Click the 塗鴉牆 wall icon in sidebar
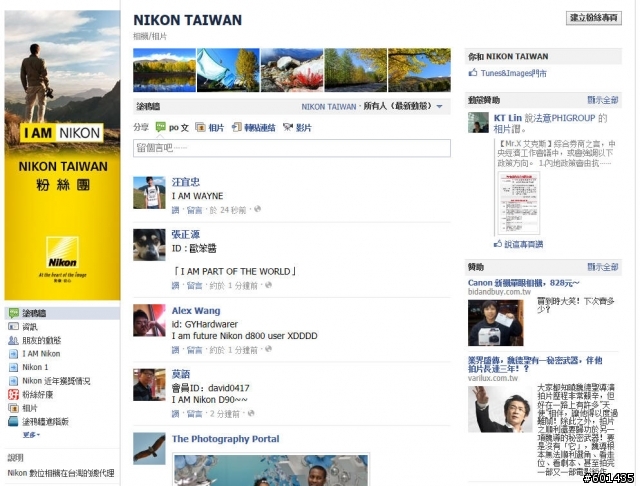640x486 pixels. pos(14,313)
